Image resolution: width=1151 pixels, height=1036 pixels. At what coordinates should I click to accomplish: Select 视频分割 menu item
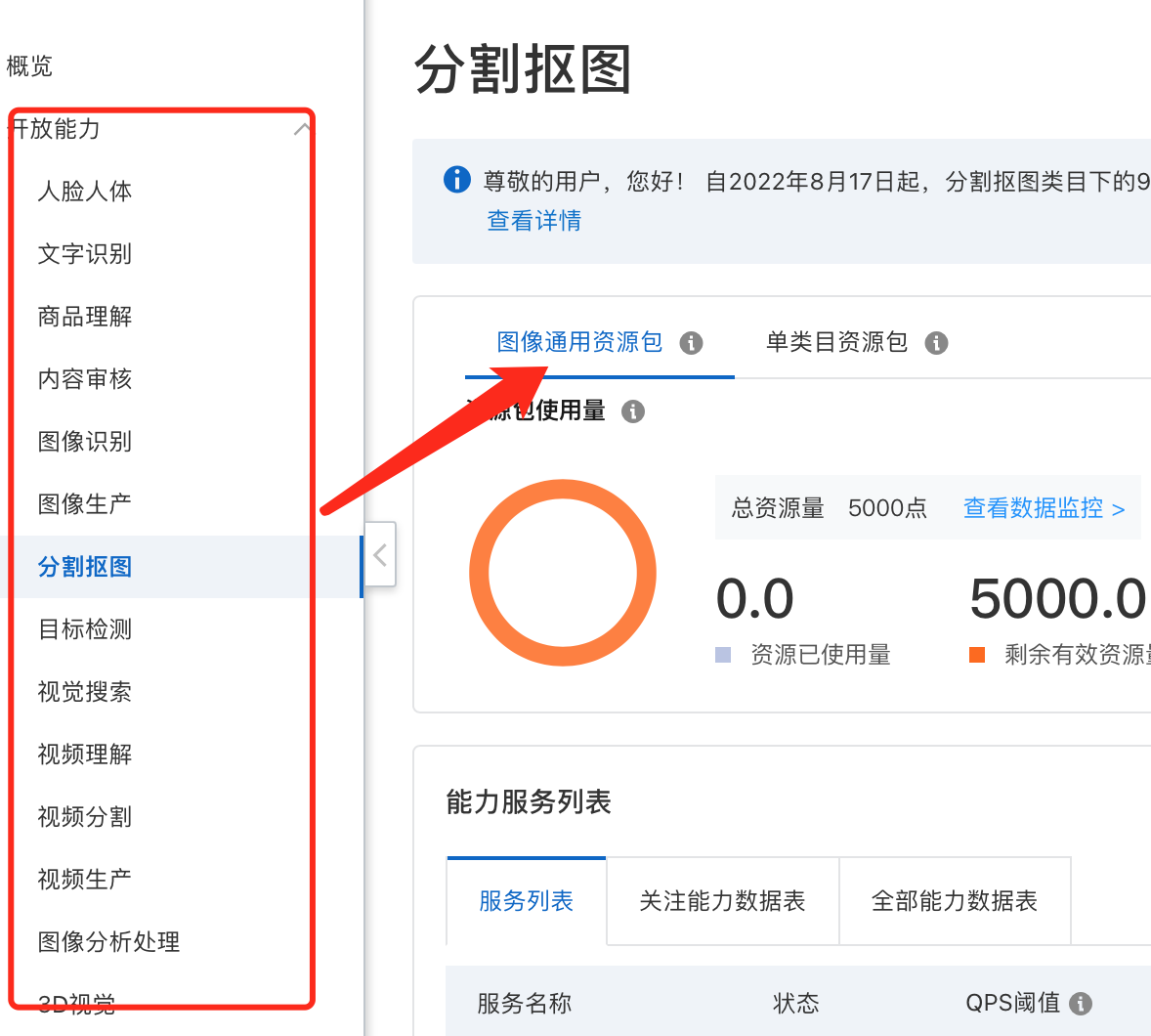pos(84,816)
